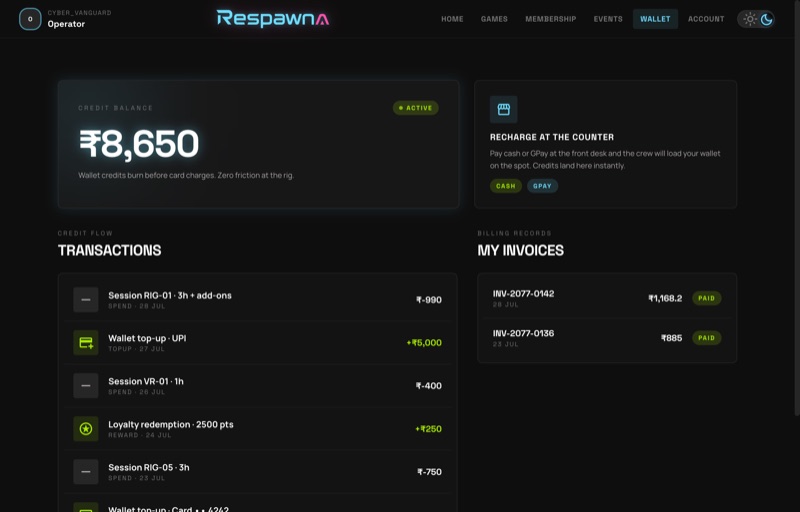
Task: Select the Wallet tab
Action: pos(655,19)
